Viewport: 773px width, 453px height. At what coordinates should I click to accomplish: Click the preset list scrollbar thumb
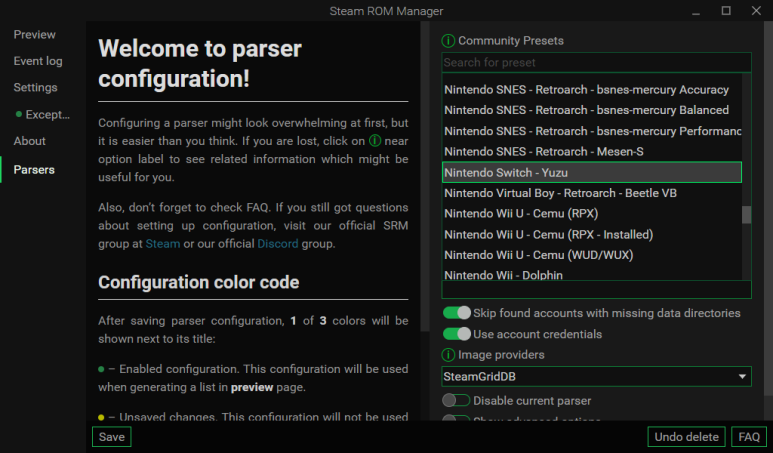(746, 215)
